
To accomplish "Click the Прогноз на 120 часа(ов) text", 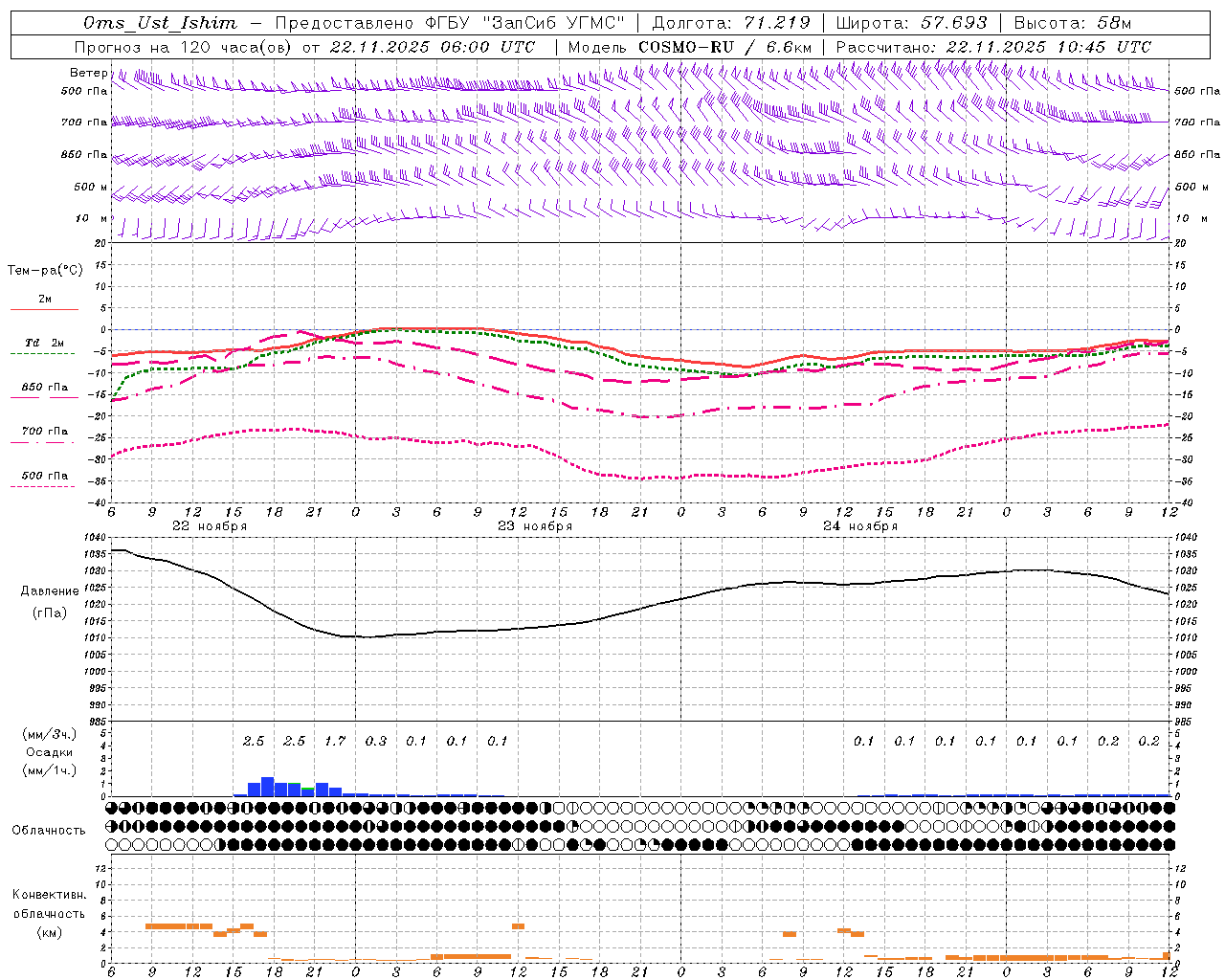I will pyautogui.click(x=185, y=47).
